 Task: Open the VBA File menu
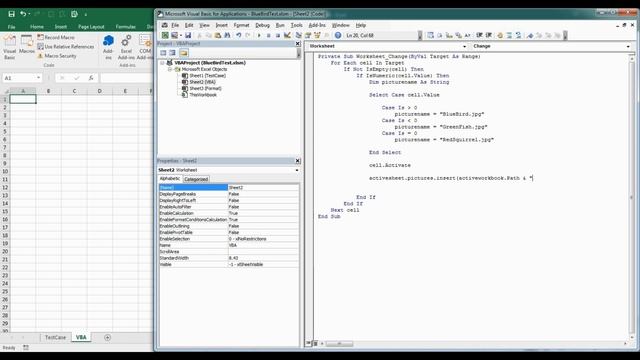(175, 25)
